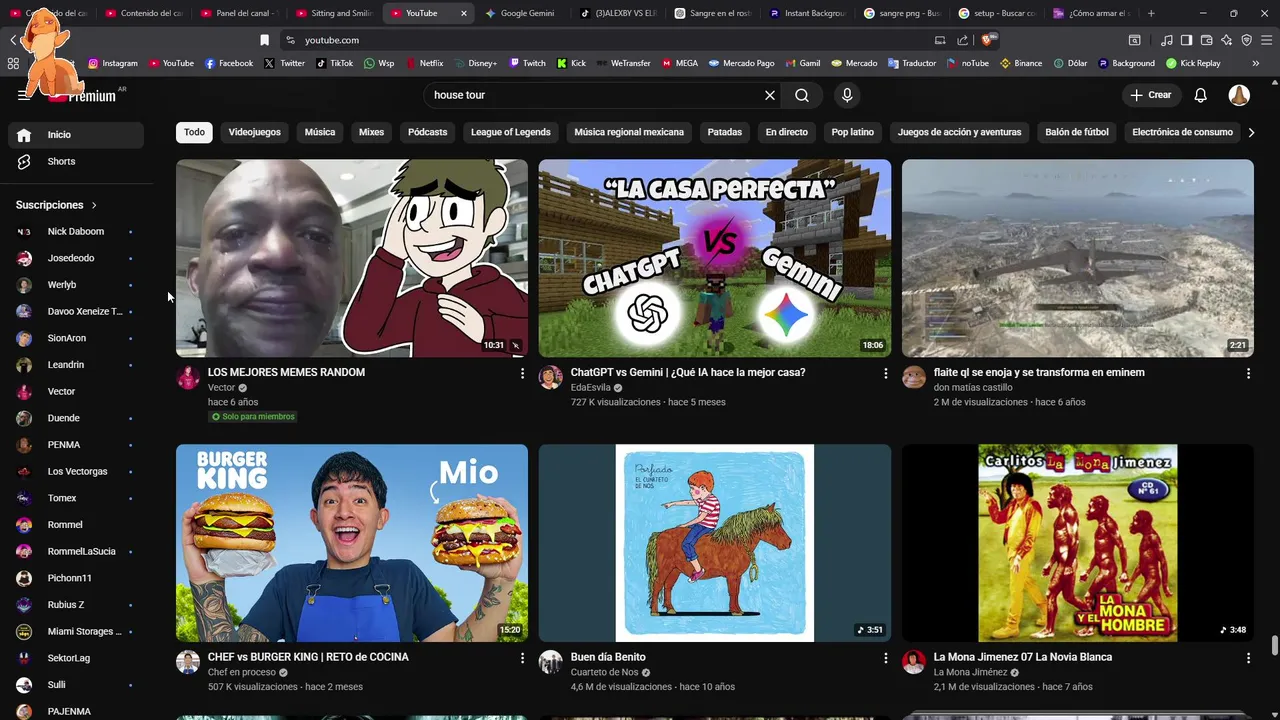1280x720 pixels.
Task: Open more options for Buen día Benito
Action: pos(885,658)
